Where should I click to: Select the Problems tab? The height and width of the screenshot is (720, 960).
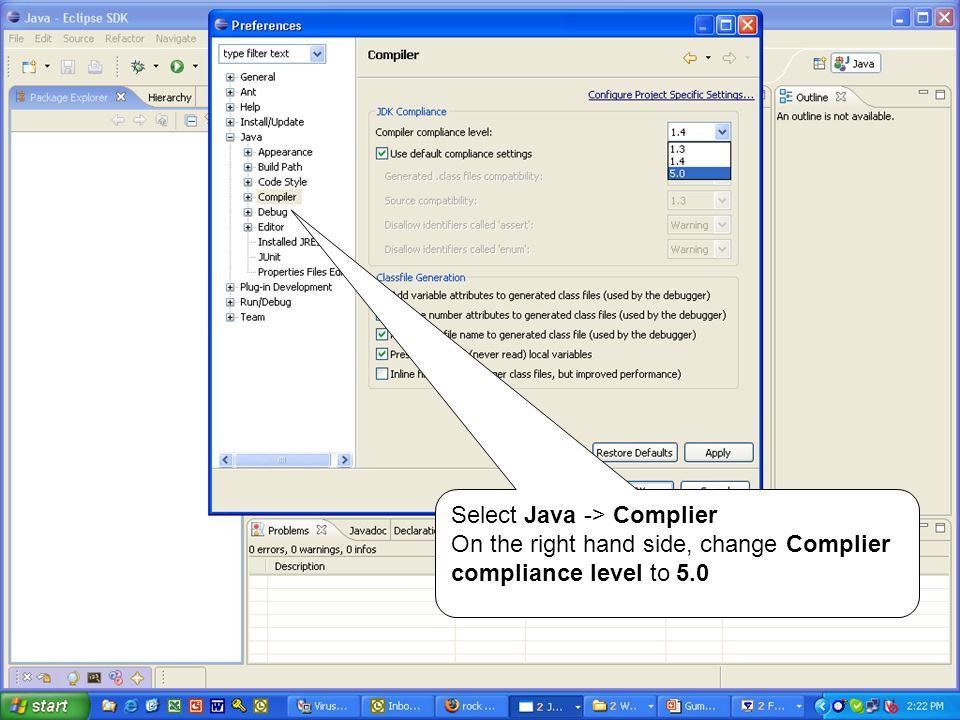[289, 530]
